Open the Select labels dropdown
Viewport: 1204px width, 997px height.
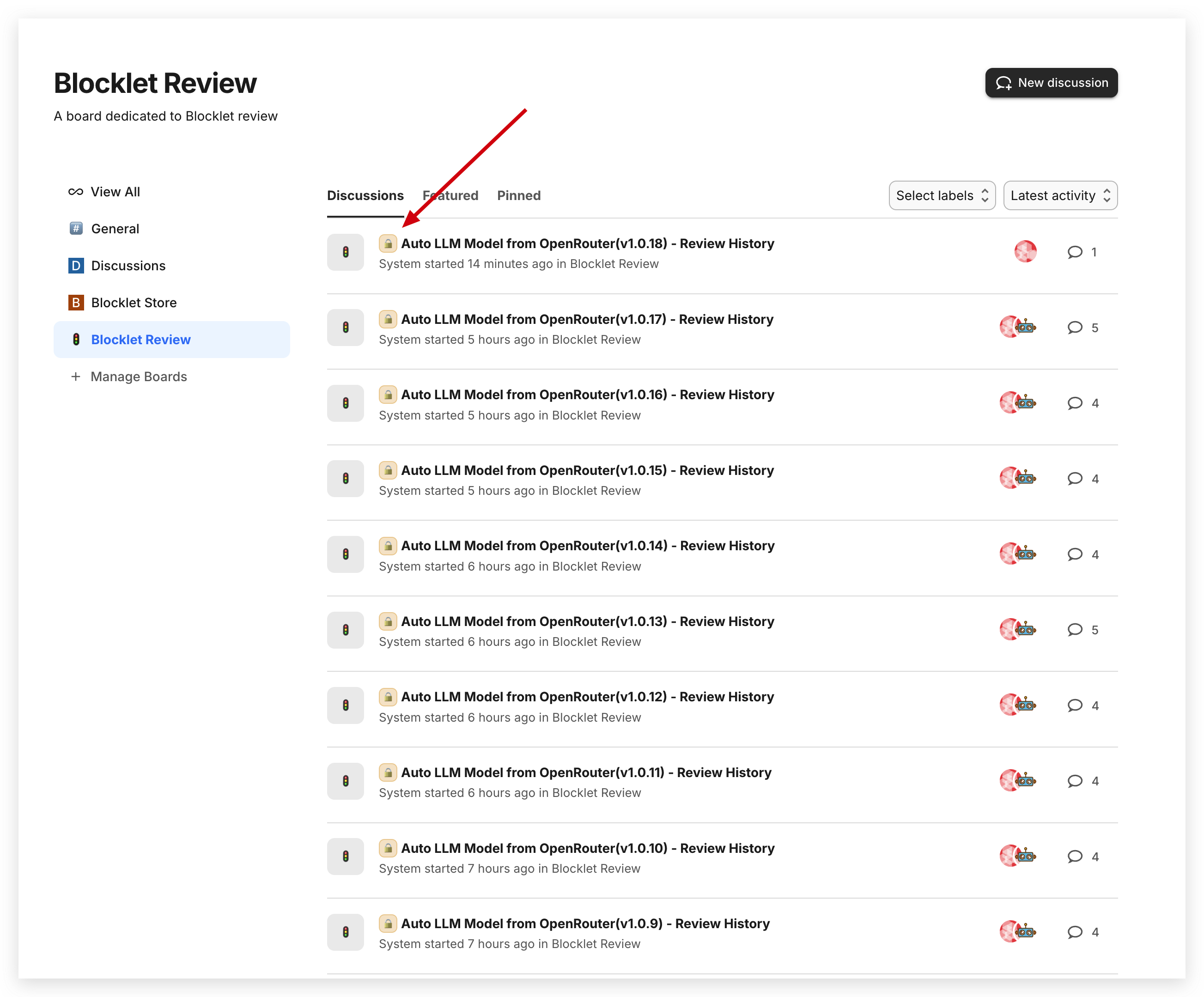tap(942, 195)
